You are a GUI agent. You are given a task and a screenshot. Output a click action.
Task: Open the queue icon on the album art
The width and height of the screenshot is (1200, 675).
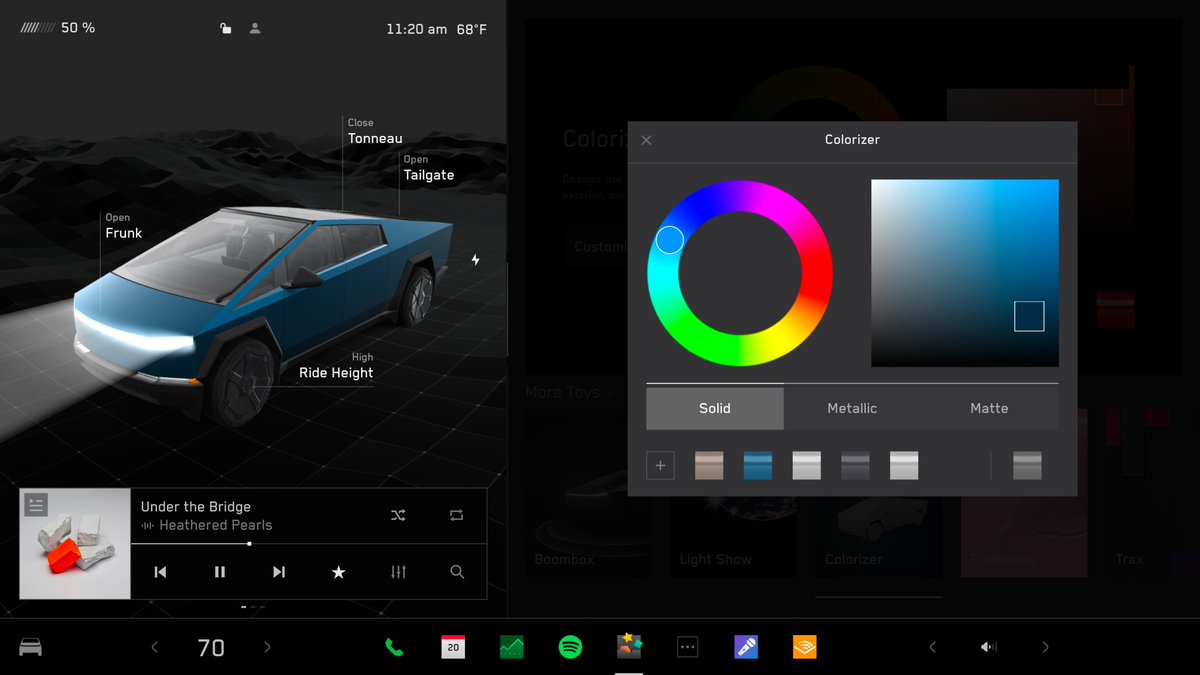(36, 505)
